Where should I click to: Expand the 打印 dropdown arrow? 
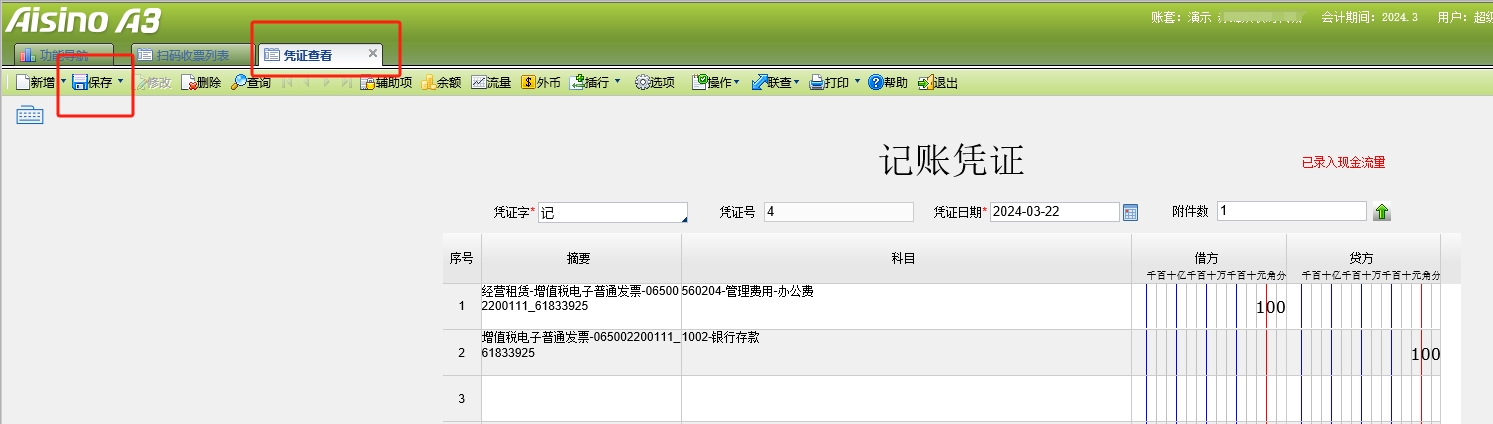[857, 83]
